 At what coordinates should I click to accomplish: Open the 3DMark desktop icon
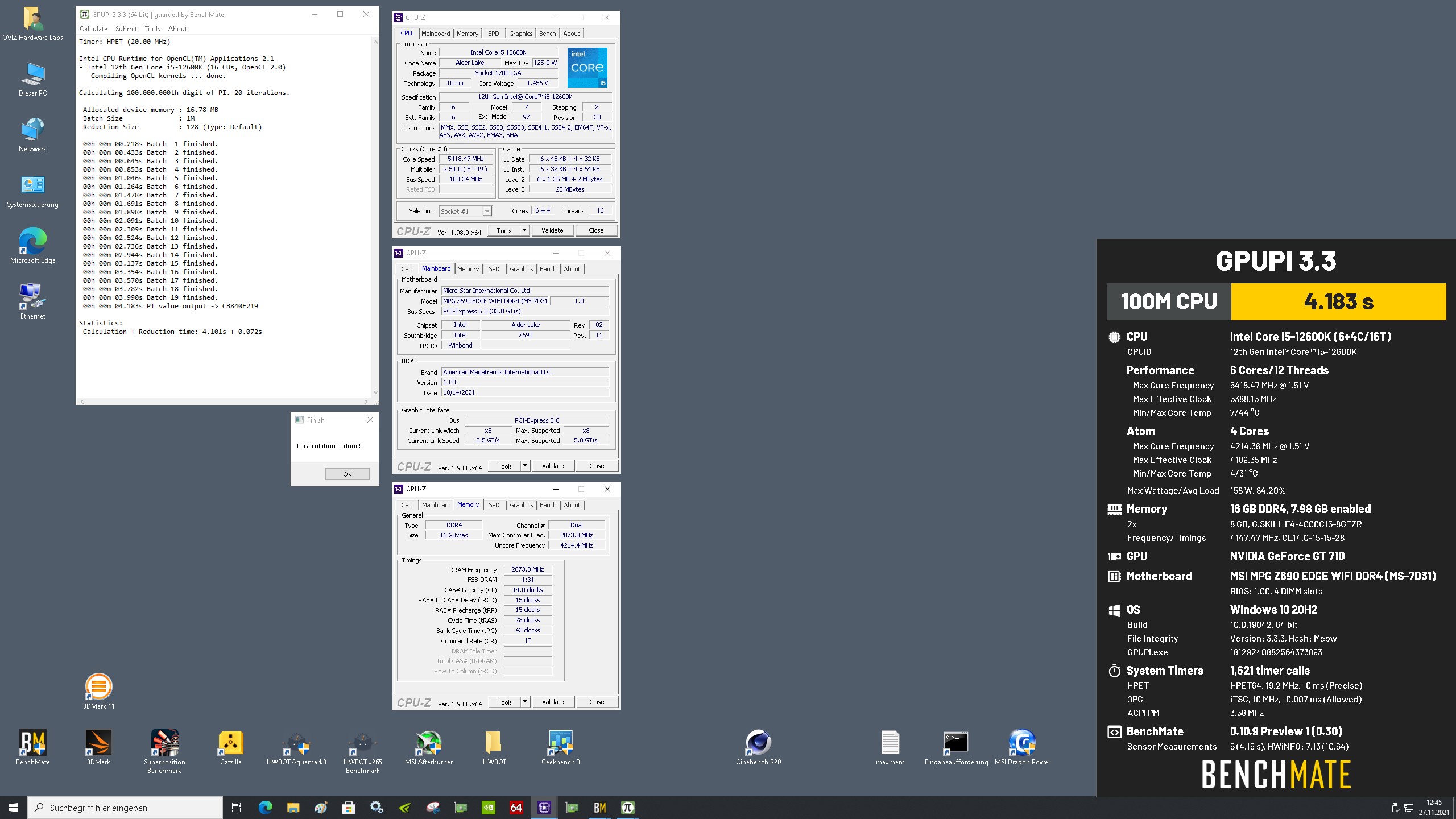(x=98, y=747)
